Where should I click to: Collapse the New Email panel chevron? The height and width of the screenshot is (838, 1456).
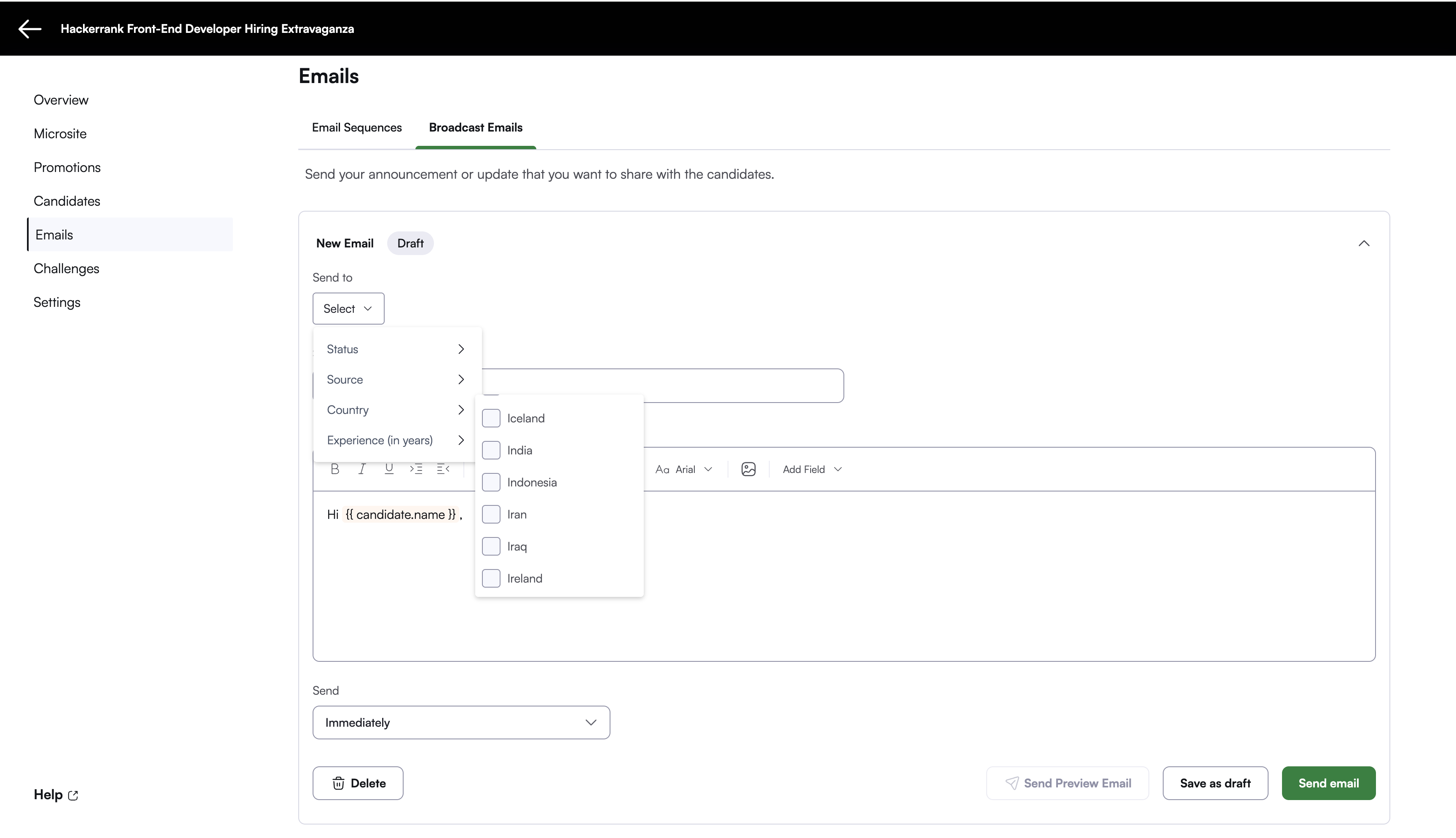tap(1363, 244)
